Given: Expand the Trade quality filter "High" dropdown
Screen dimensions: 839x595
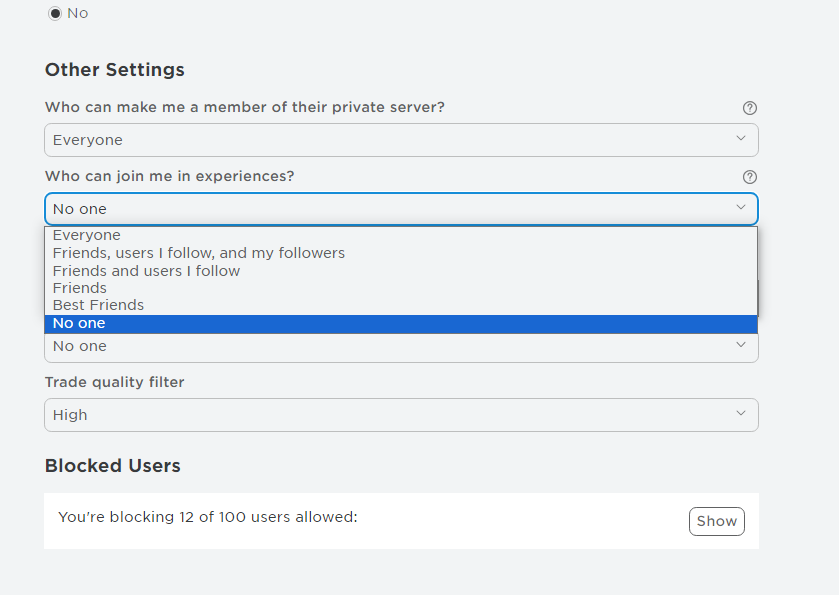Looking at the screenshot, I should (x=400, y=415).
